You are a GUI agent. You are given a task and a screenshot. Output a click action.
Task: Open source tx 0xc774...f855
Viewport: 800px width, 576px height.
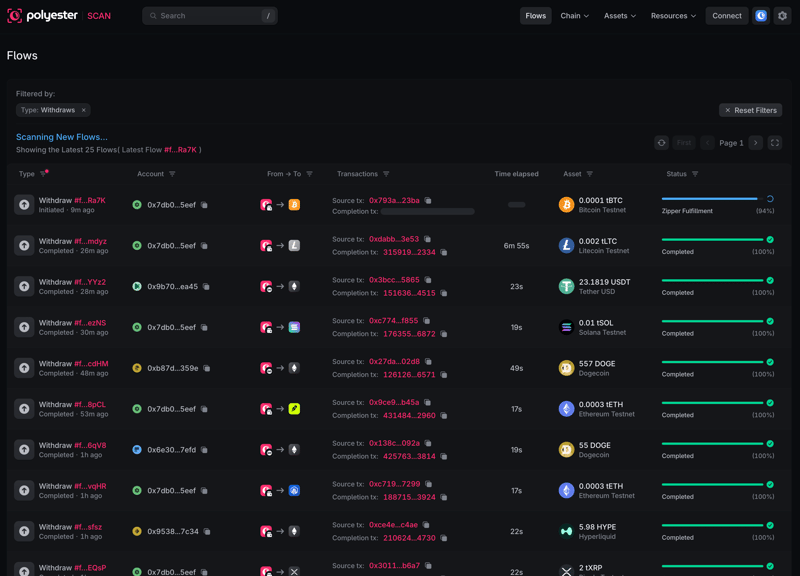393,321
